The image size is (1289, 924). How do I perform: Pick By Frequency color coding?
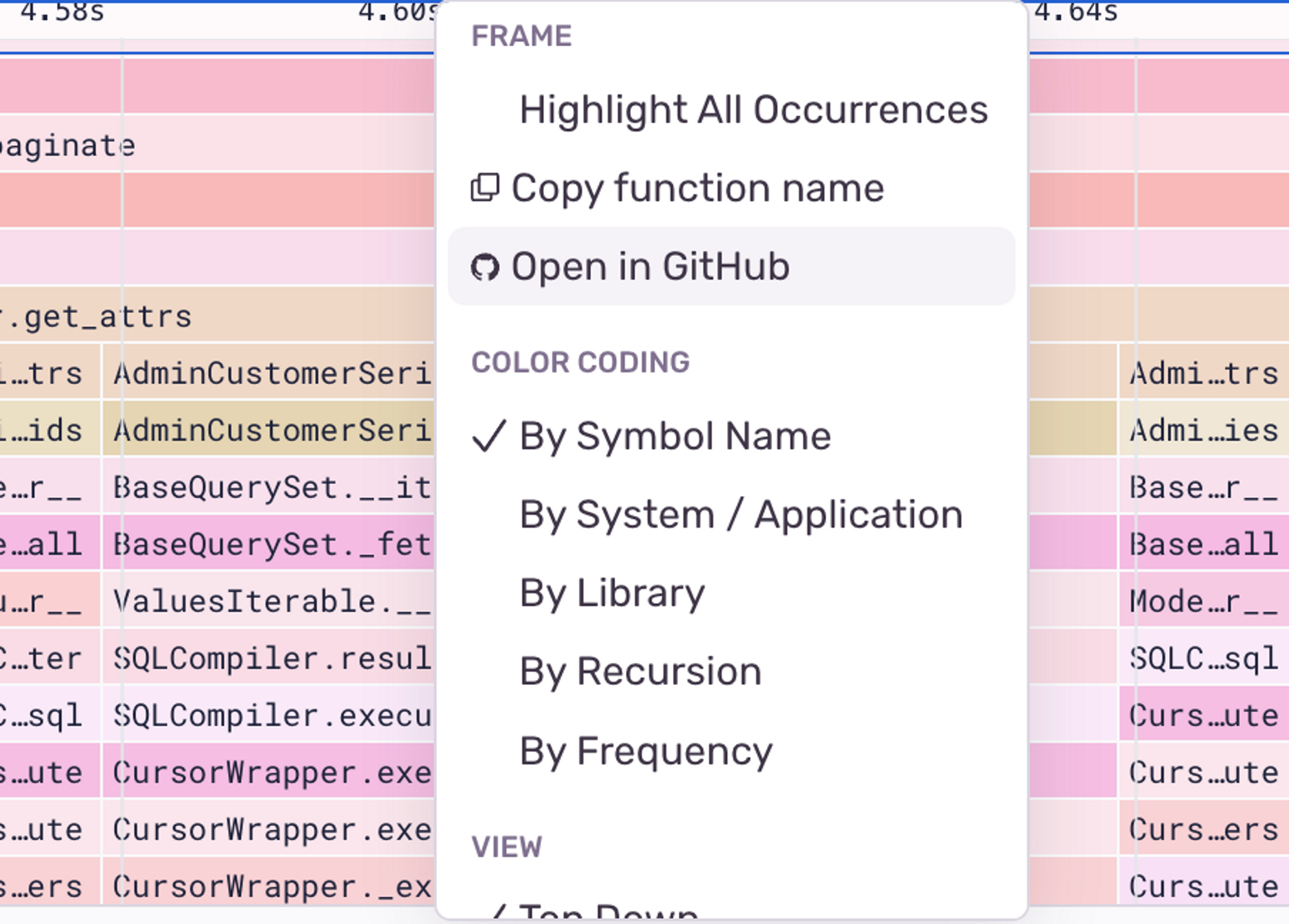[x=646, y=751]
